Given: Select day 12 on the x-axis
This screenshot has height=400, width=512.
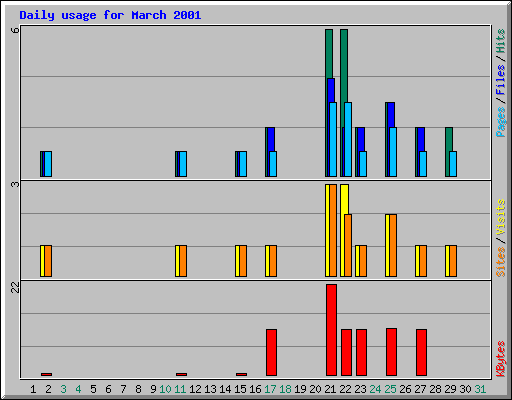Looking at the screenshot, I should tap(195, 389).
